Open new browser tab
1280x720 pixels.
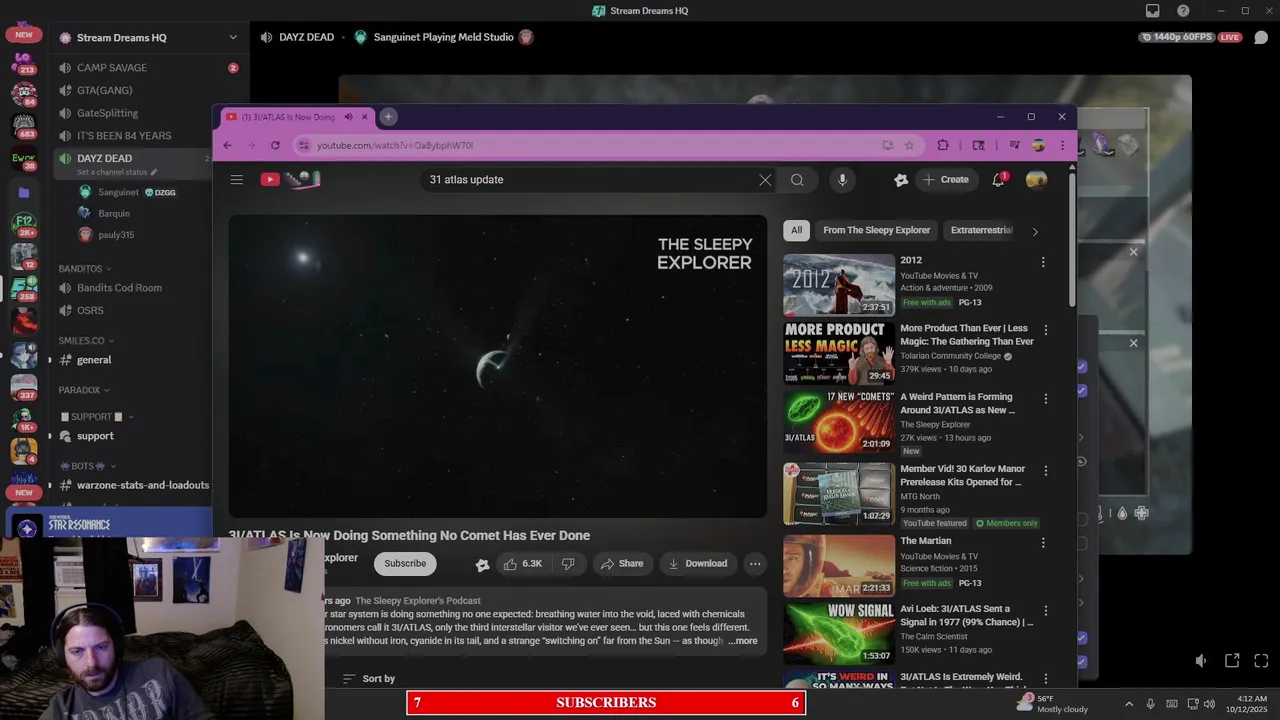pos(388,117)
